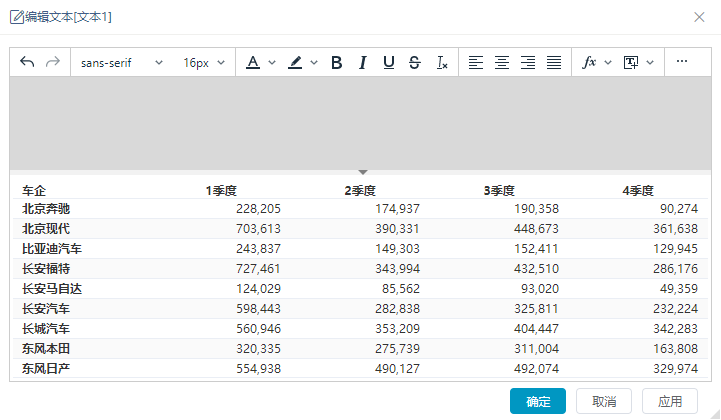Image resolution: width=721 pixels, height=420 pixels.
Task: Apply strikethrough to text
Action: click(414, 62)
